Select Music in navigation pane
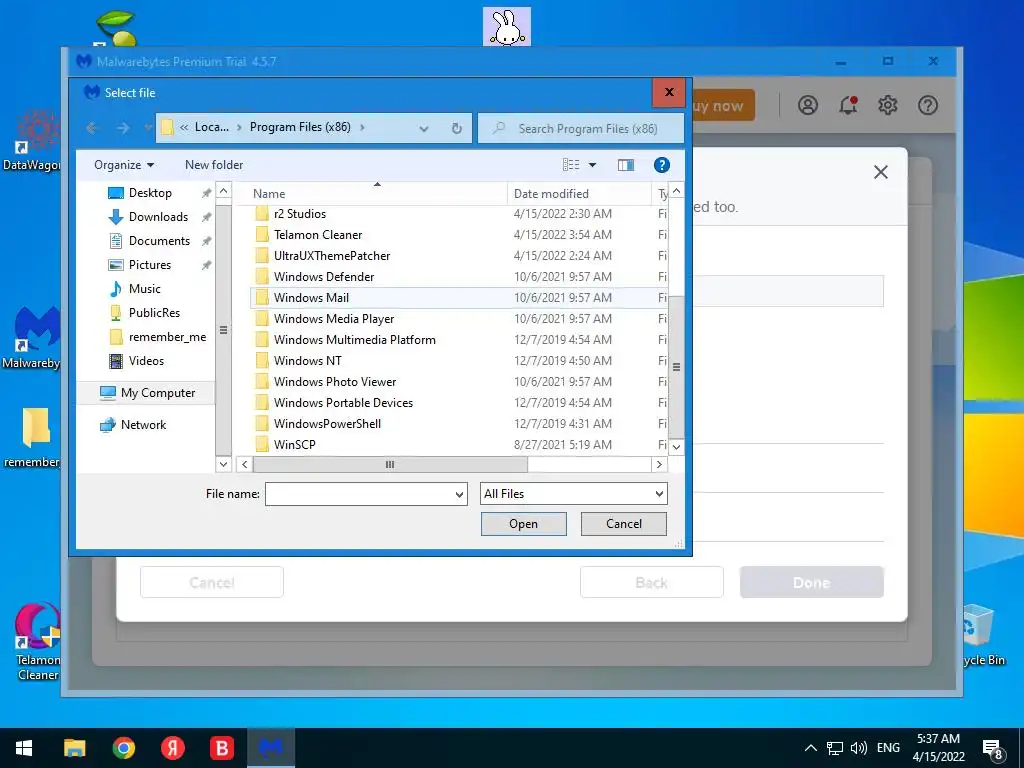The width and height of the screenshot is (1024, 768). point(144,289)
